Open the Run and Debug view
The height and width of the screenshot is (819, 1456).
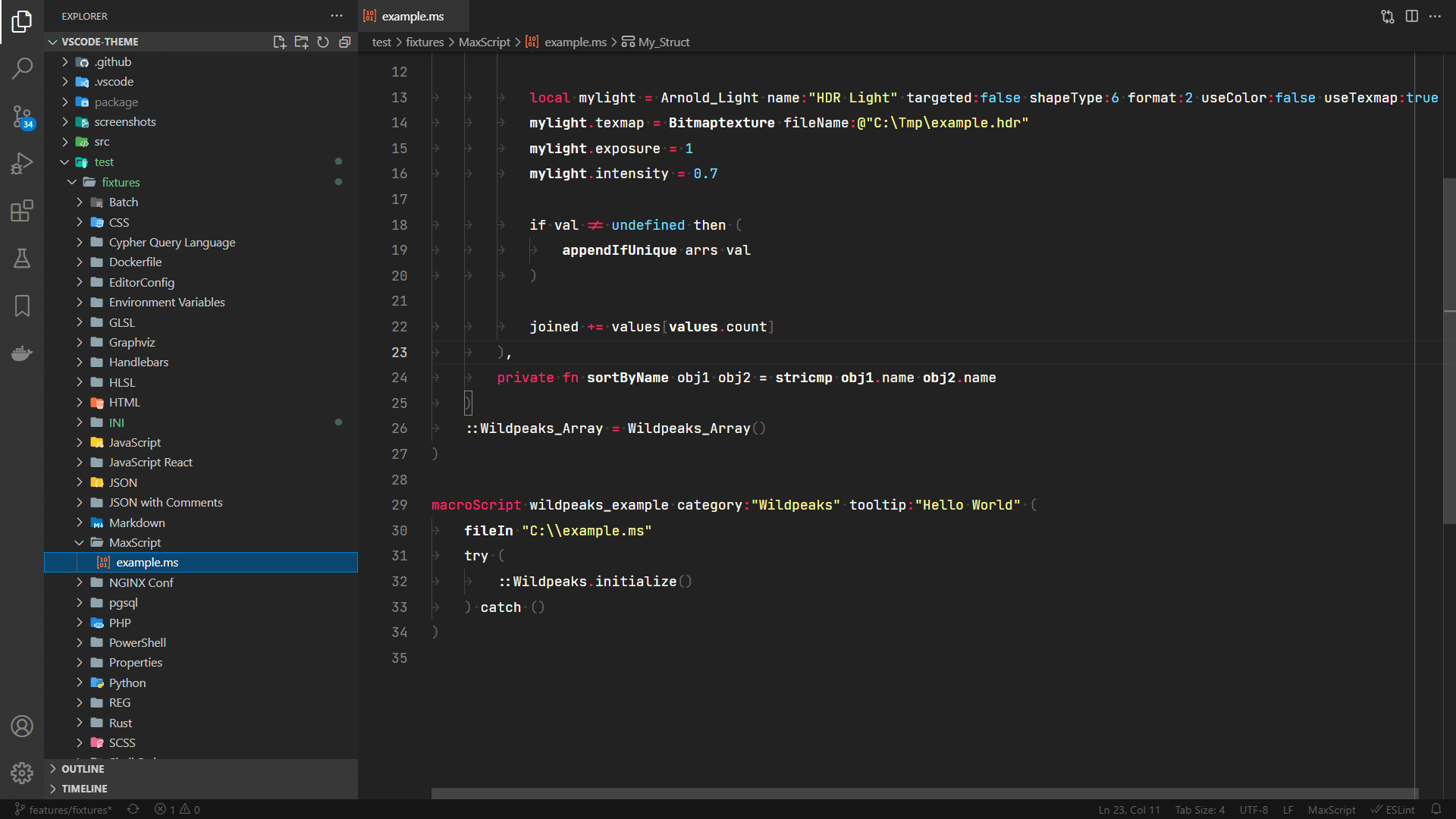tap(22, 163)
